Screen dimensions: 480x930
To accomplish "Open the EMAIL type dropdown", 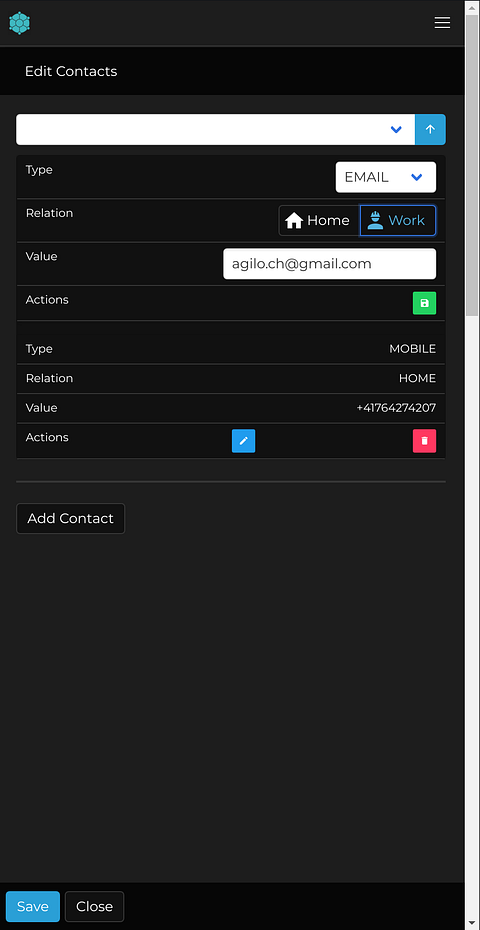I will (x=386, y=177).
